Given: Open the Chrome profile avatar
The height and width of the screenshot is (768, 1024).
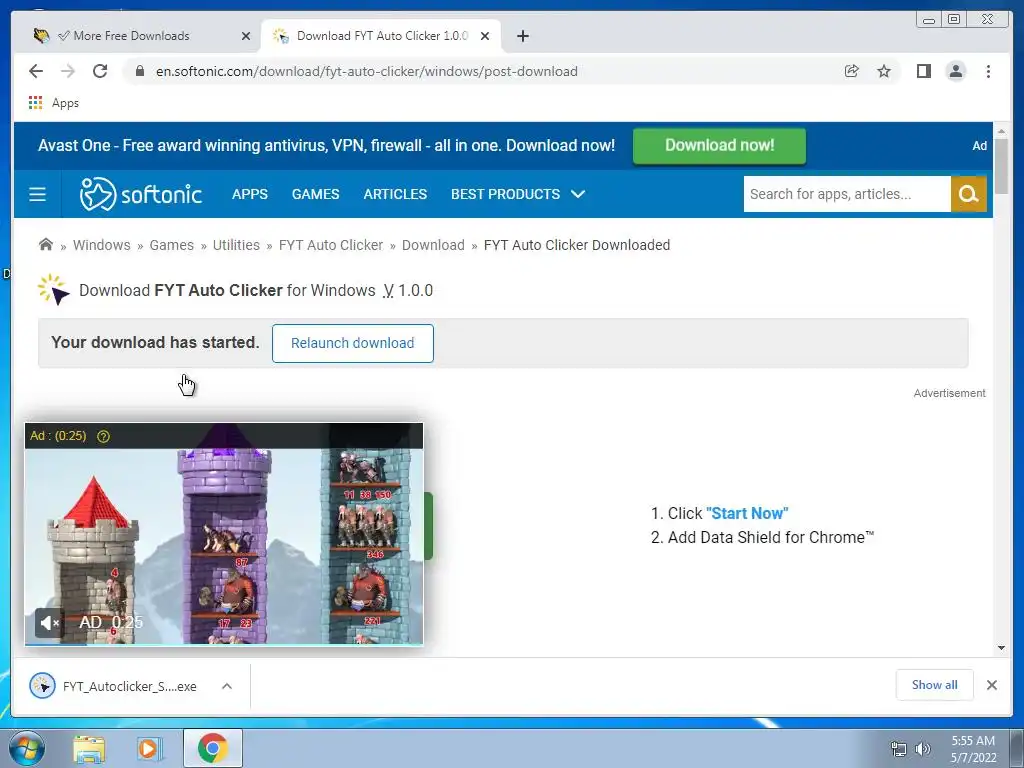Looking at the screenshot, I should point(955,71).
